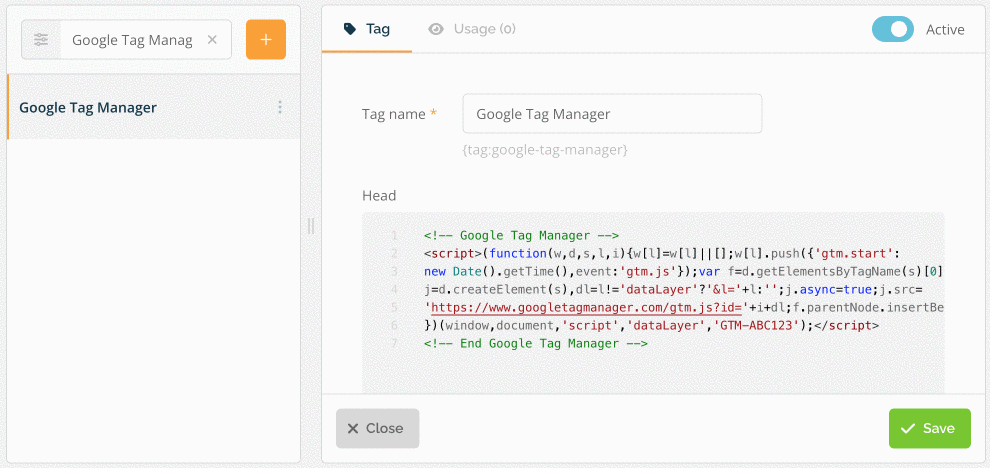The image size is (990, 468).
Task: Click the Head section label
Action: [x=379, y=196]
